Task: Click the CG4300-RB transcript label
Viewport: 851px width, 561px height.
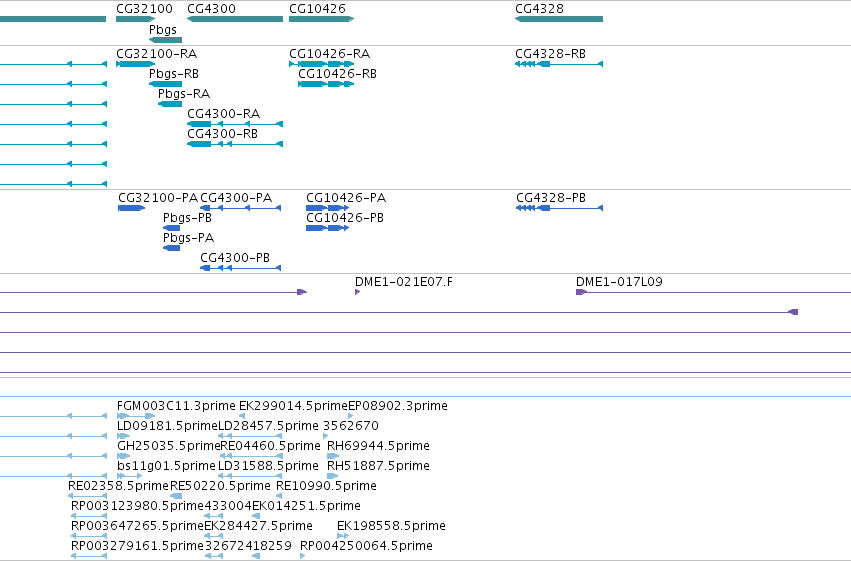Action: pyautogui.click(x=223, y=134)
